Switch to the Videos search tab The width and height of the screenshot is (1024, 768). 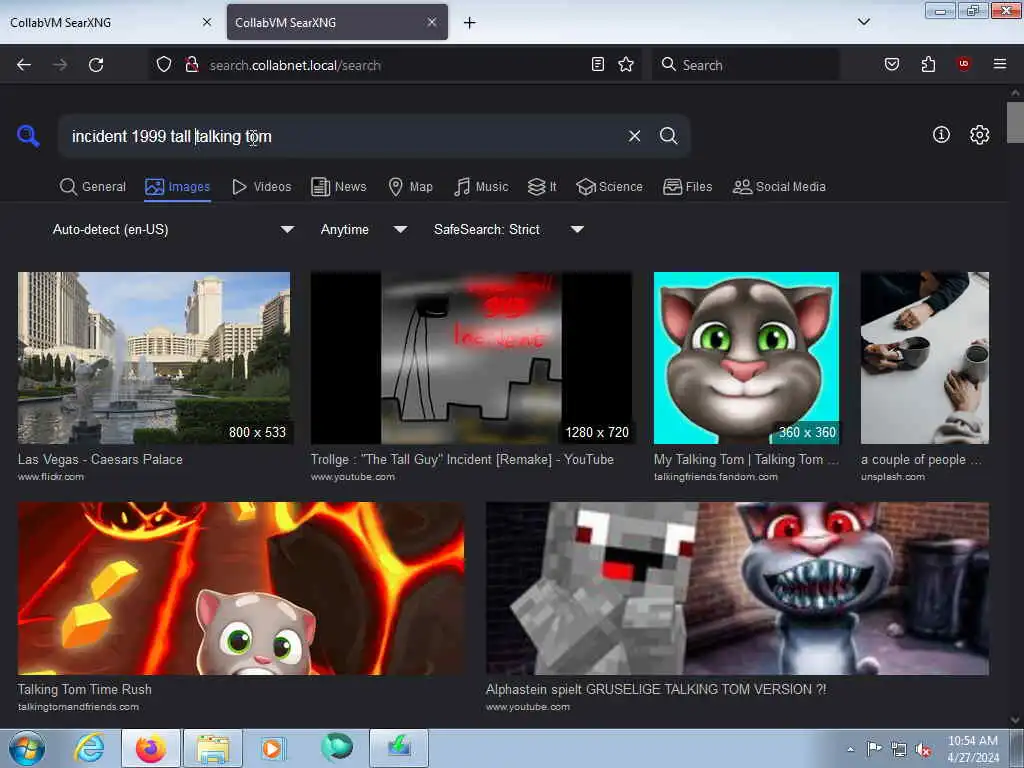[261, 187]
